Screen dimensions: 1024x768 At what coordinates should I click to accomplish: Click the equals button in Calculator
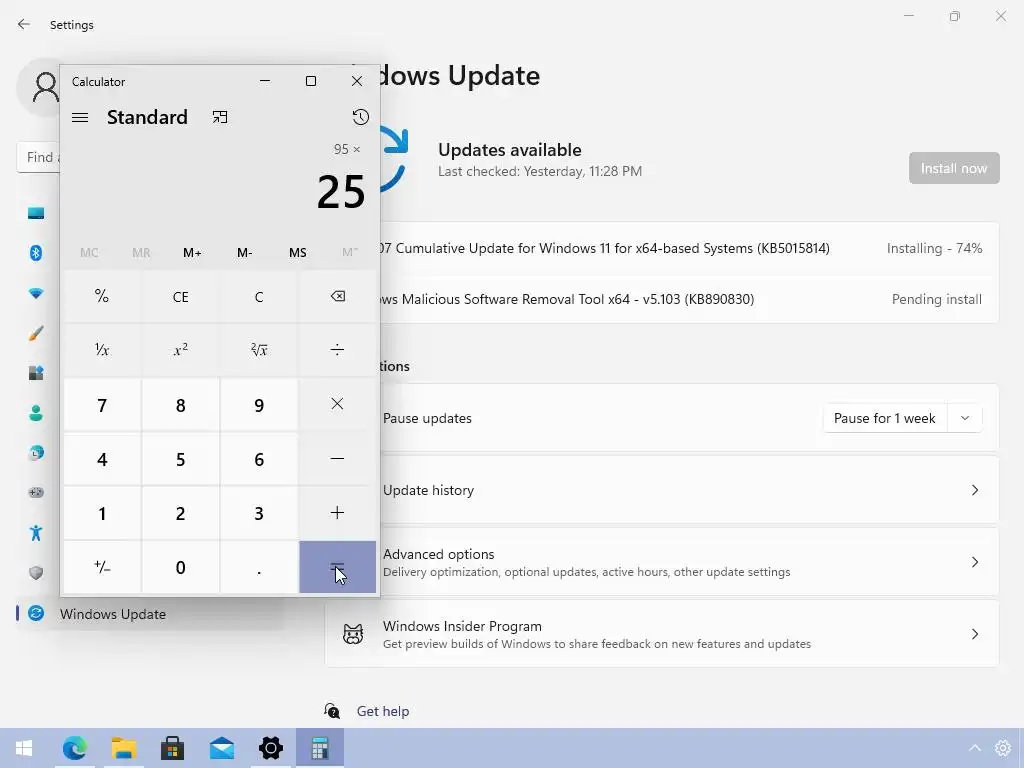pos(337,567)
